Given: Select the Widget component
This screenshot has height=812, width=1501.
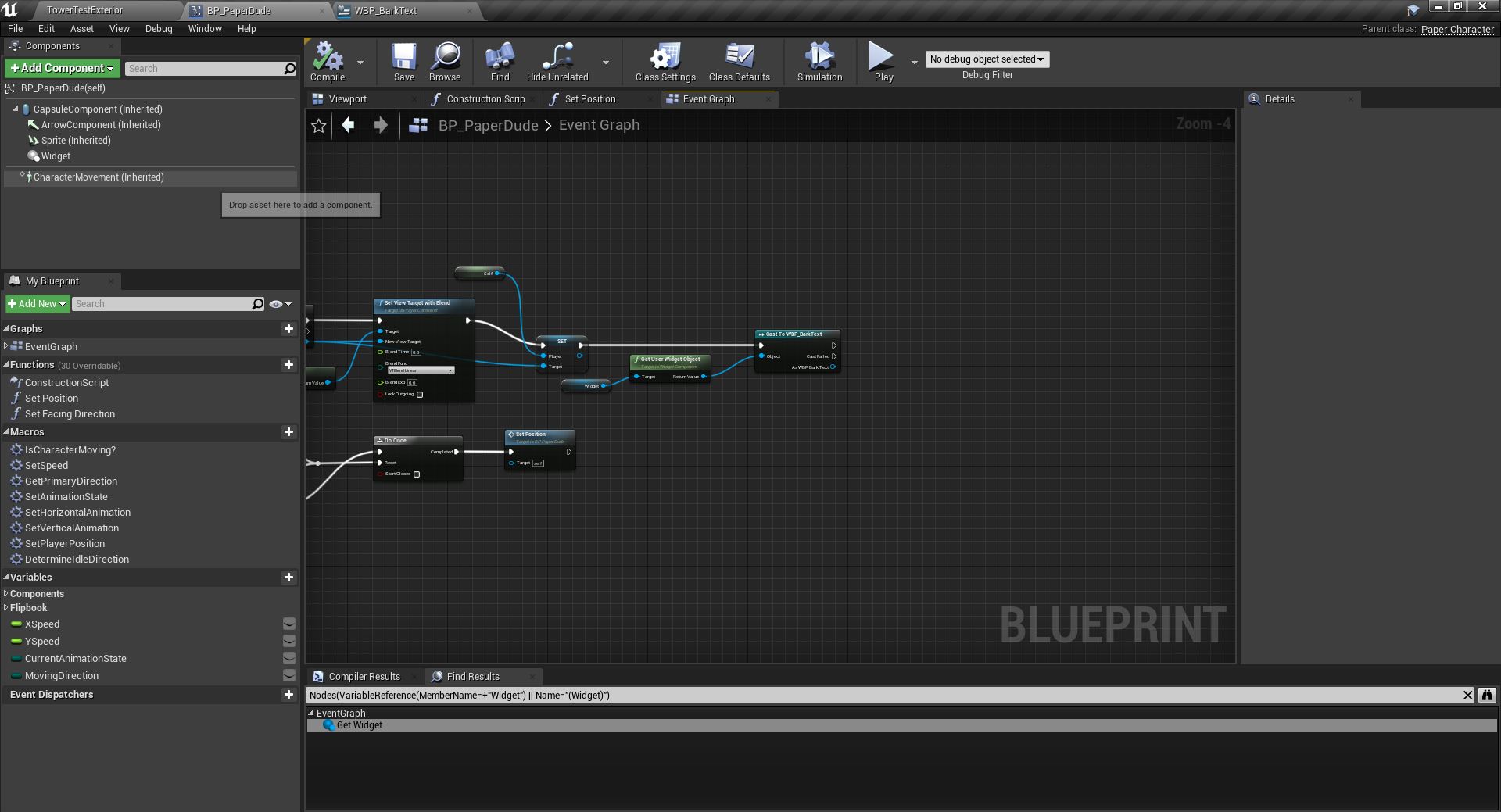Looking at the screenshot, I should 56,156.
